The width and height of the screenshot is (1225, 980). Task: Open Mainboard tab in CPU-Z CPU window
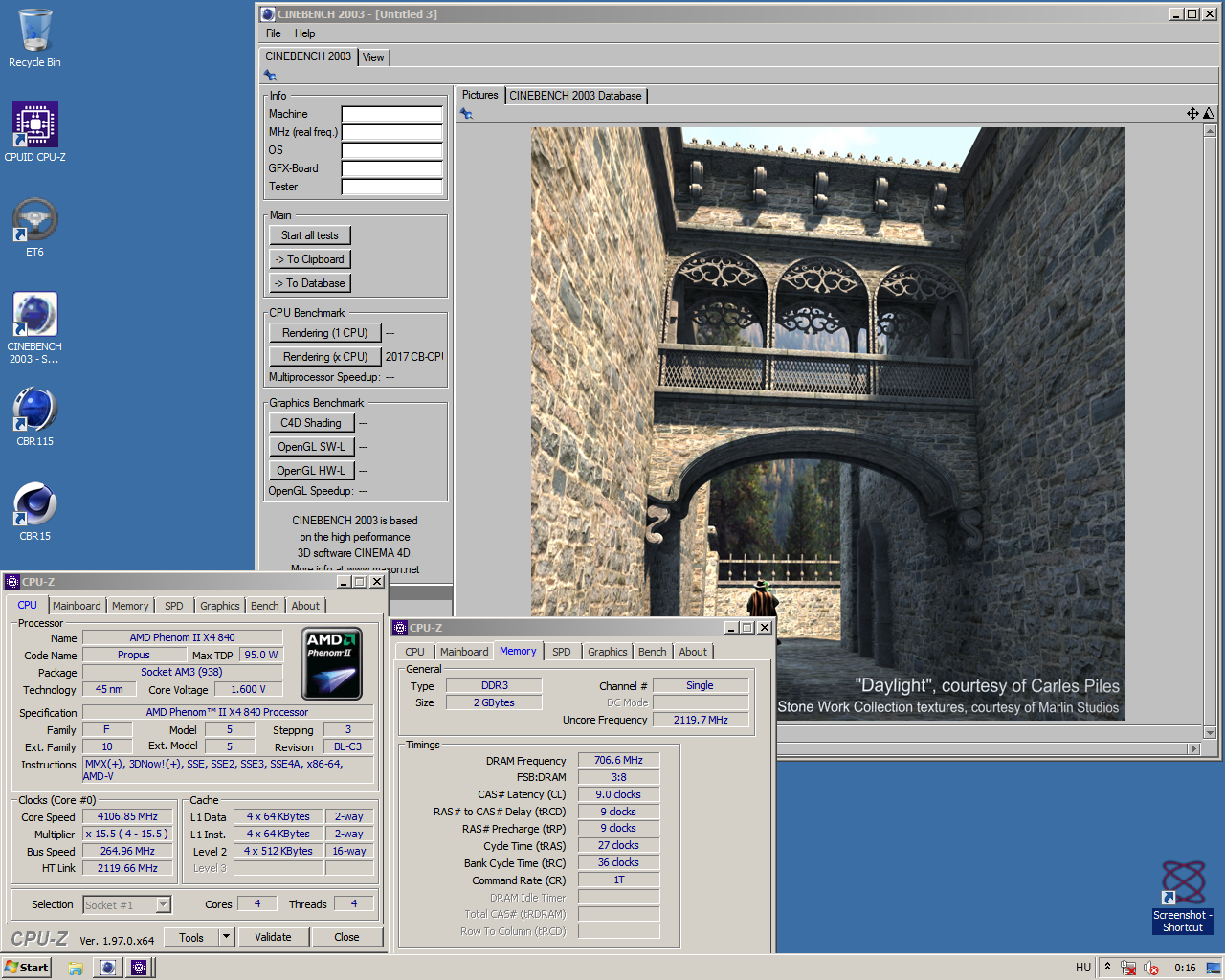(x=77, y=606)
